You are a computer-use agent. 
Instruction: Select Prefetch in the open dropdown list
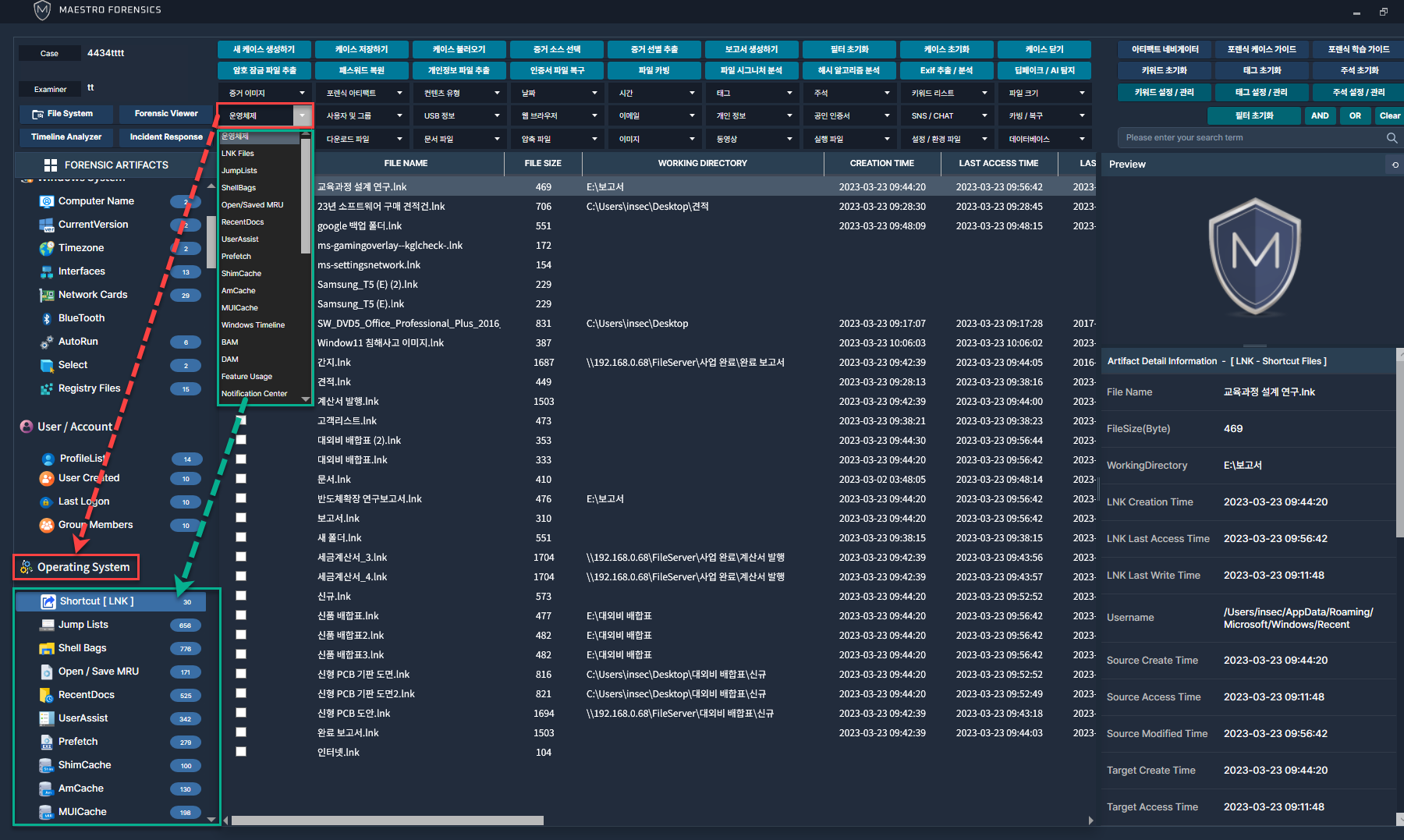[236, 257]
